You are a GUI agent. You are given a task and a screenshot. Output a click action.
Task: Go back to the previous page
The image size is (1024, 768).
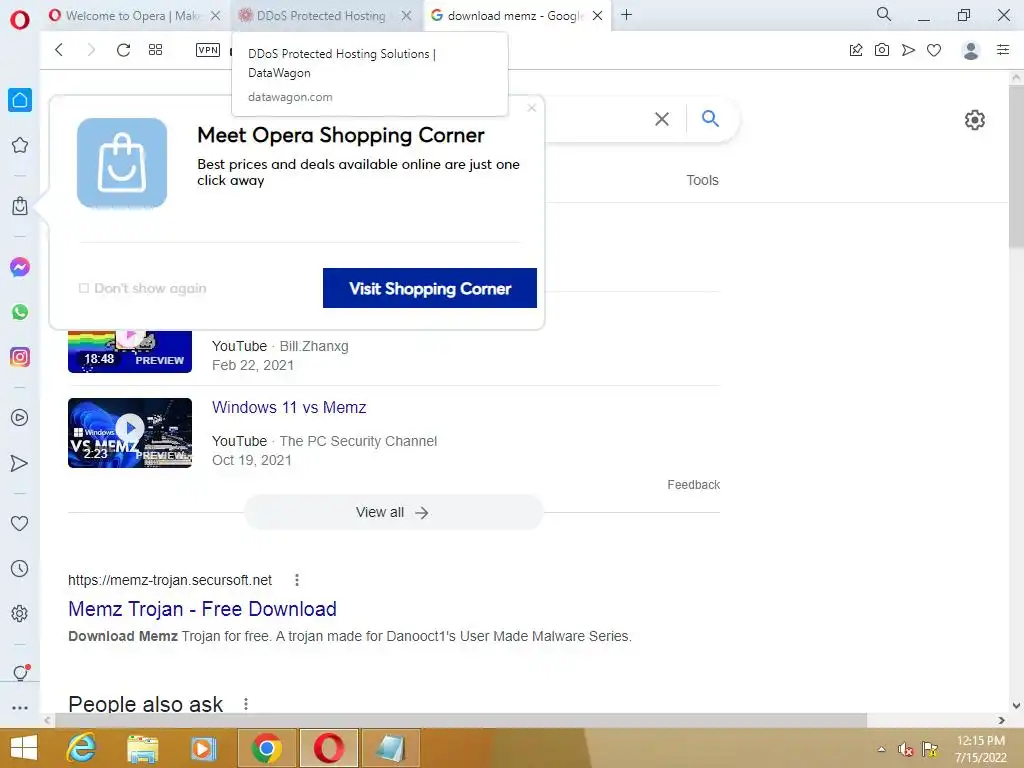tap(59, 50)
